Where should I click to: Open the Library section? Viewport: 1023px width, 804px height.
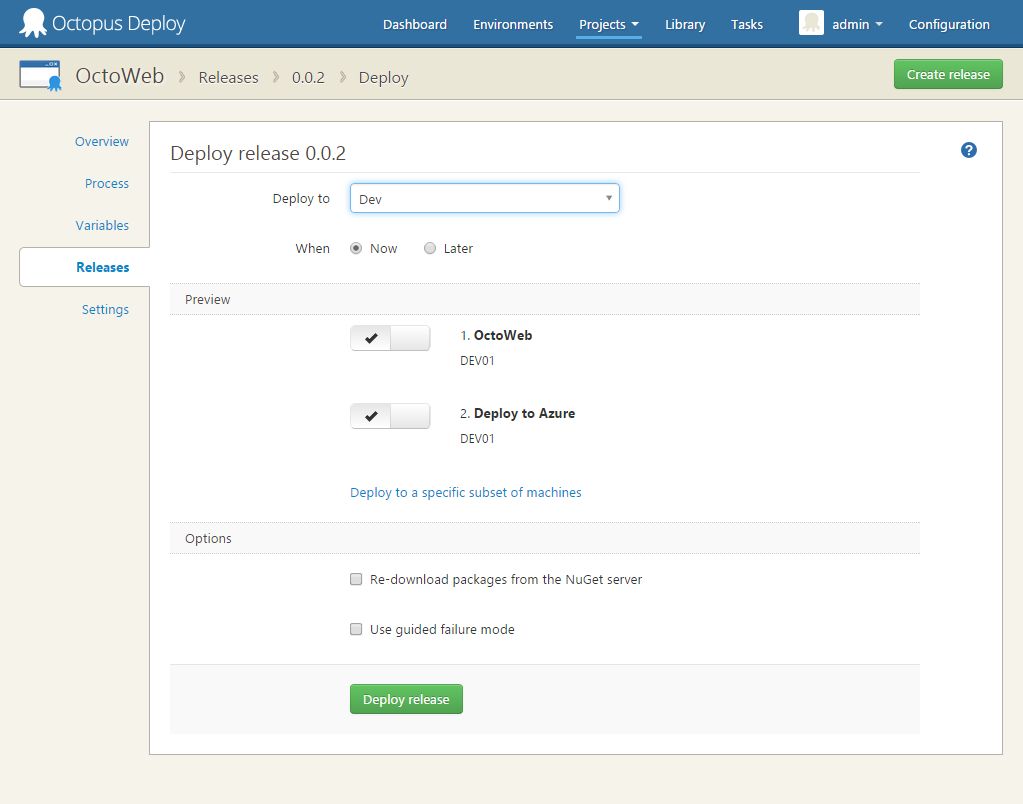(x=684, y=24)
